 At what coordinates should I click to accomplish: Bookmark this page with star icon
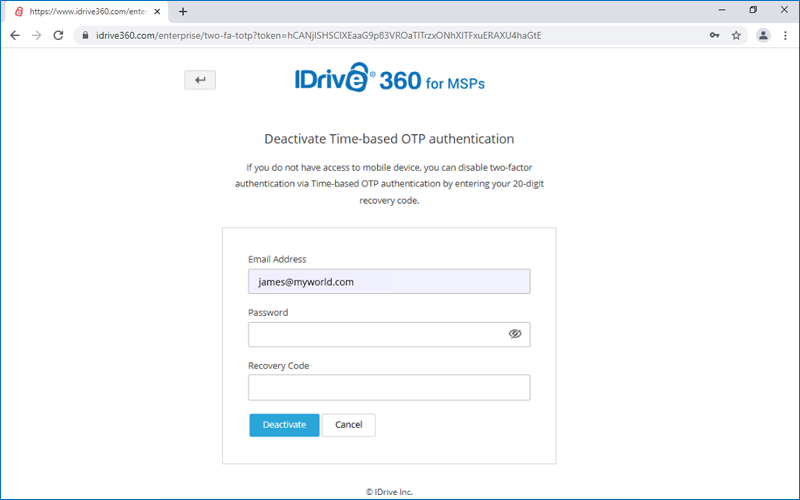point(736,35)
